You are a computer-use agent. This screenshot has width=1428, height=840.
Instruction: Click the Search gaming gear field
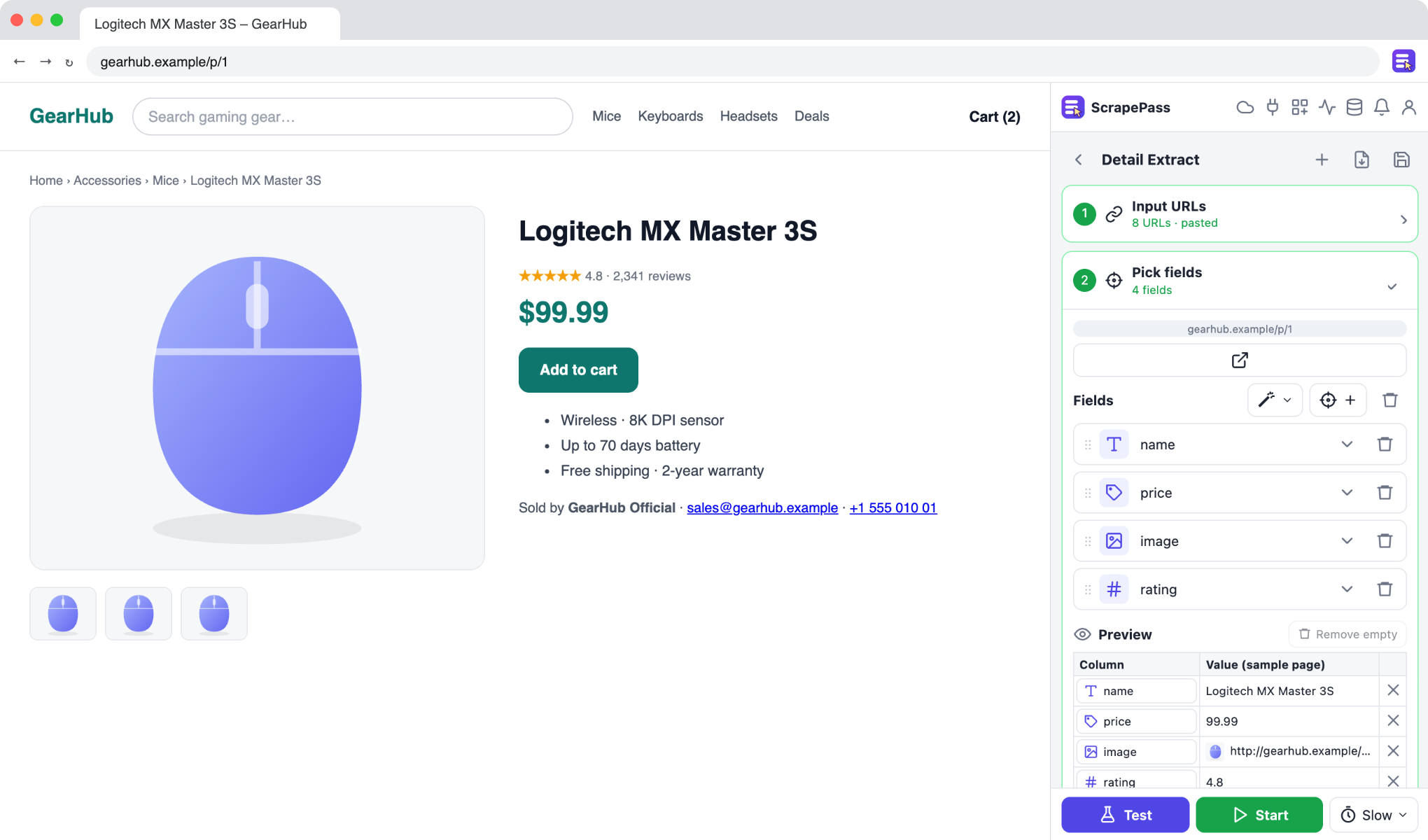pos(353,116)
